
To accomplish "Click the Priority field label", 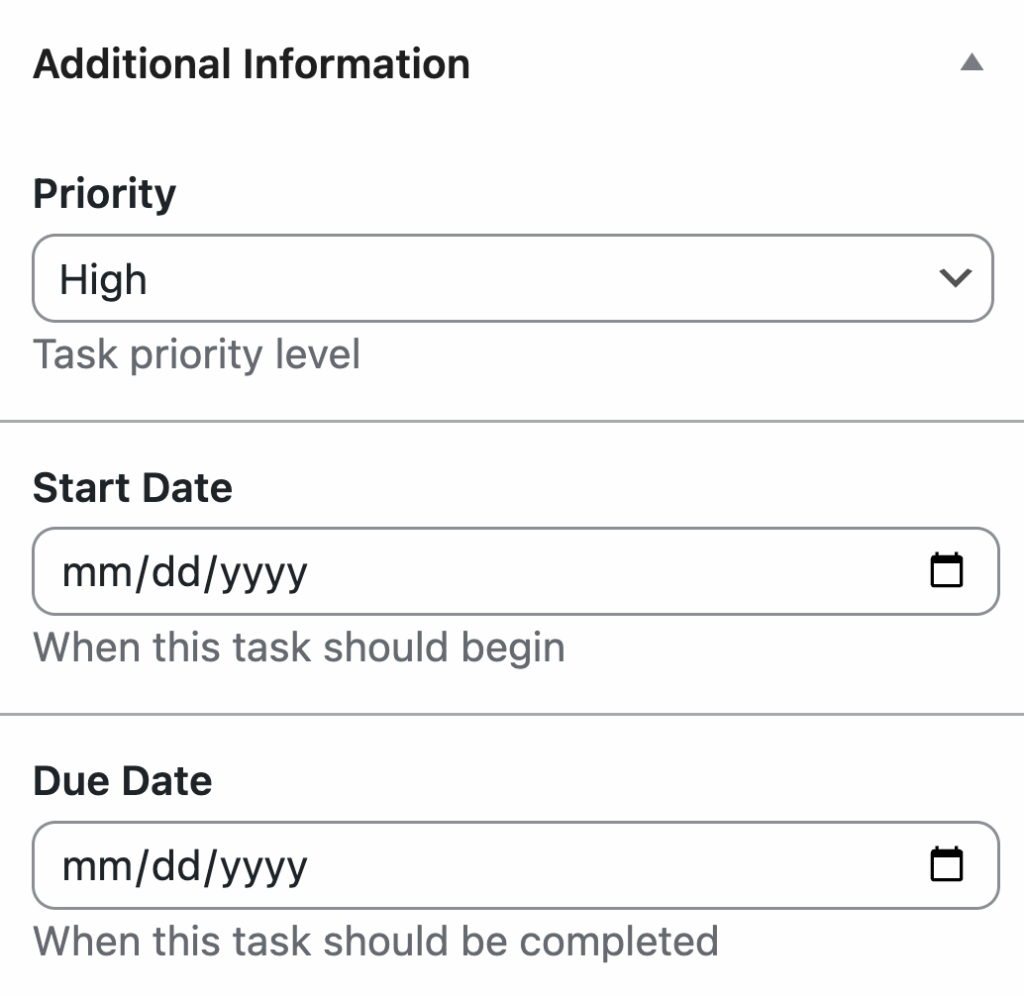I will [104, 193].
